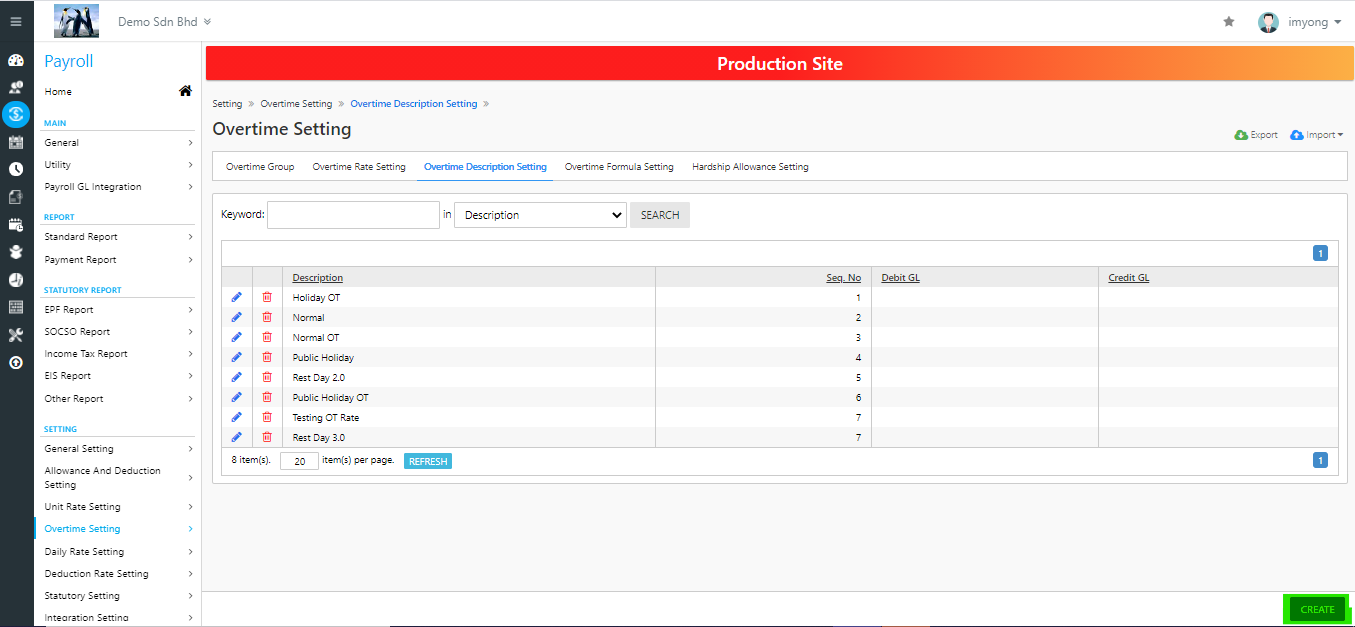Viewport: 1355px width, 627px height.
Task: Expand SOCSO Report menu
Action: [118, 332]
